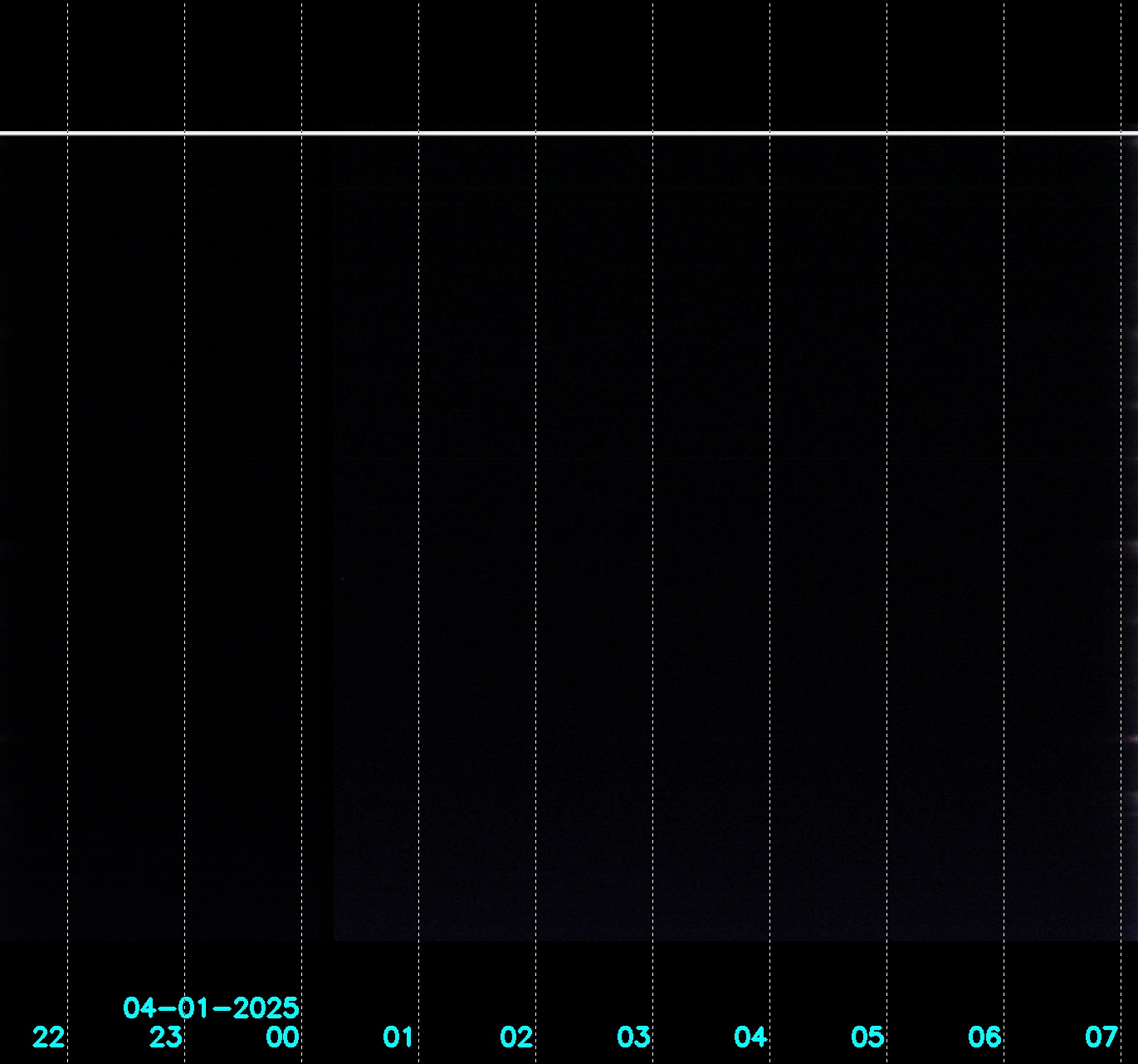
Task: Click the 01 hour axis label
Action: point(398,1037)
